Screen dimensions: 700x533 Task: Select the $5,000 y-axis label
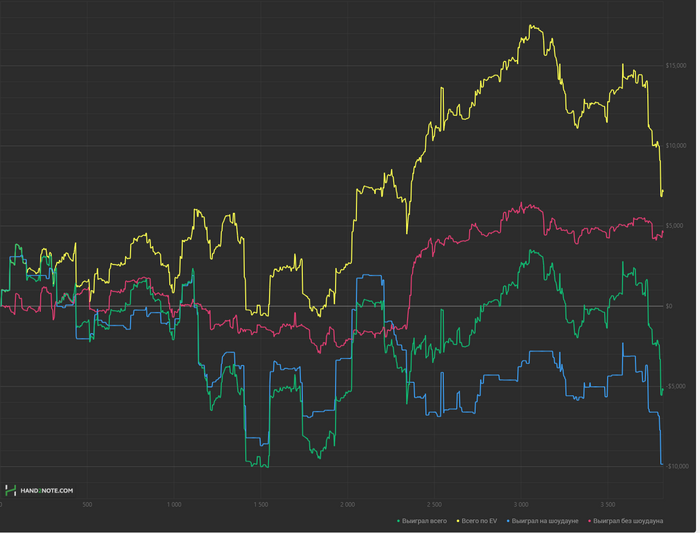(674, 226)
